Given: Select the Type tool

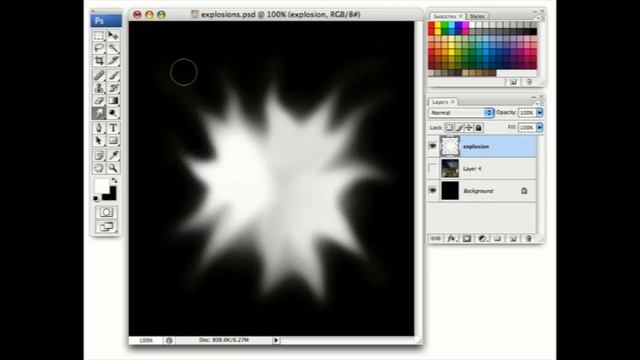Looking at the screenshot, I should (113, 128).
